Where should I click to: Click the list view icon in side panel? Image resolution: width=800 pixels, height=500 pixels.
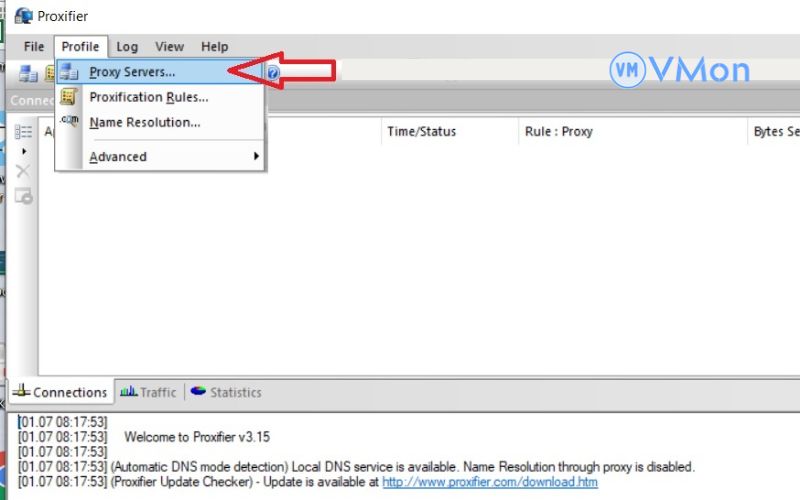point(24,132)
